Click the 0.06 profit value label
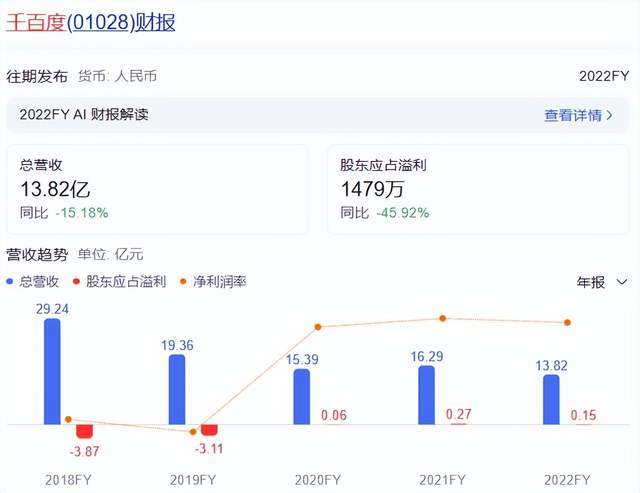This screenshot has width=640, height=493. tap(334, 415)
